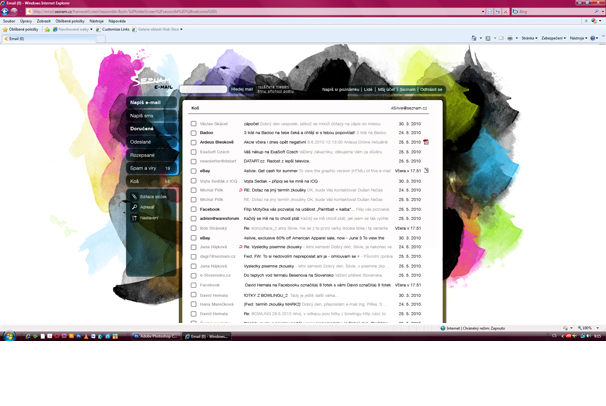This screenshot has width=606, height=406.
Task: Select the checkbox beside Badoo email
Action: click(x=194, y=133)
